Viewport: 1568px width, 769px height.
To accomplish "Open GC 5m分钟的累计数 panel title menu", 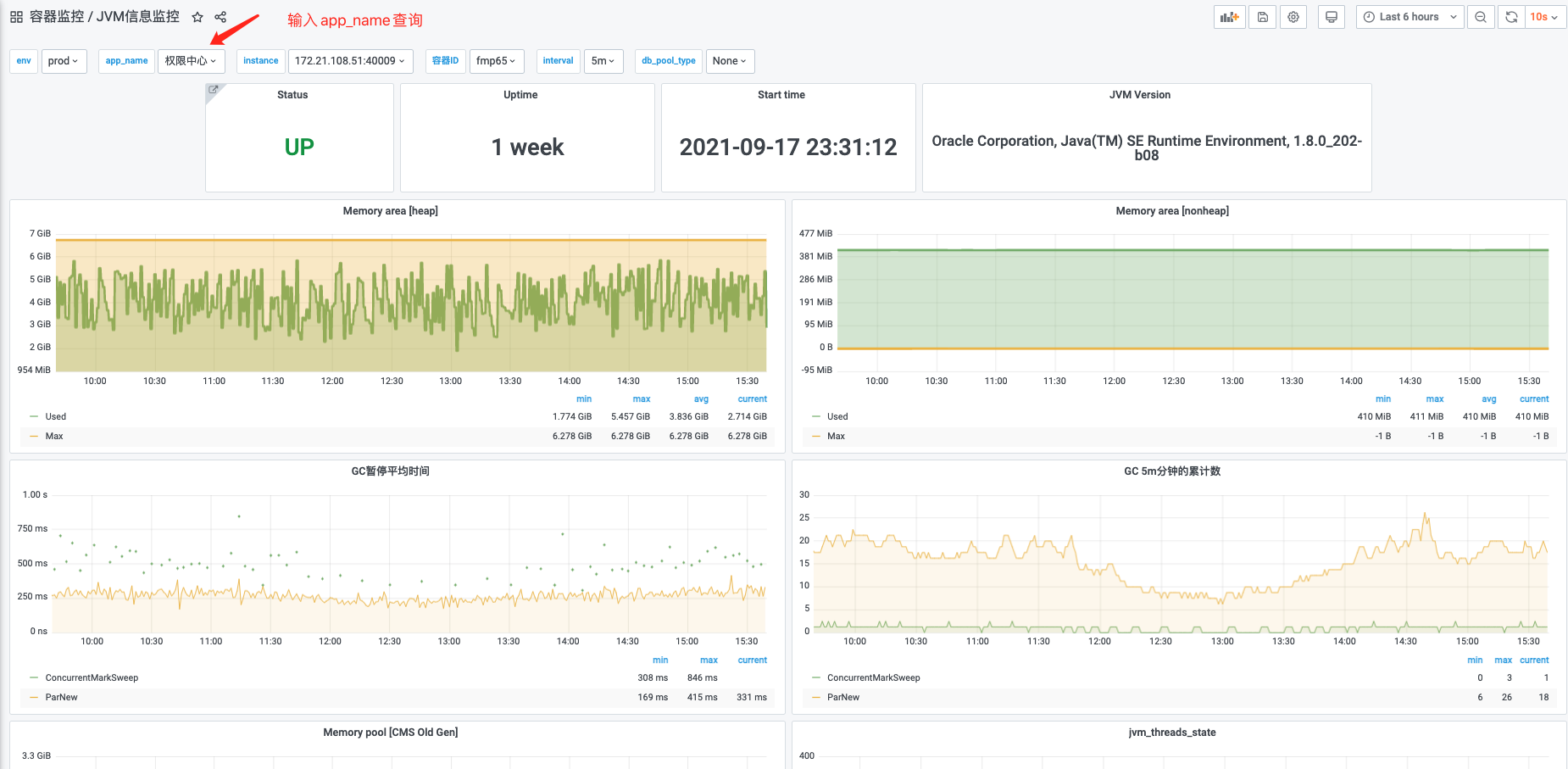I will point(1172,471).
